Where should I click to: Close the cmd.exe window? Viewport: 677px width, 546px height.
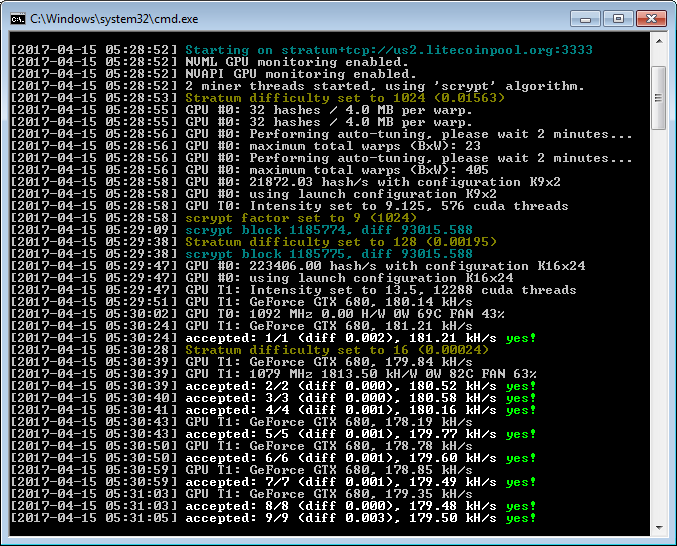[x=651, y=19]
